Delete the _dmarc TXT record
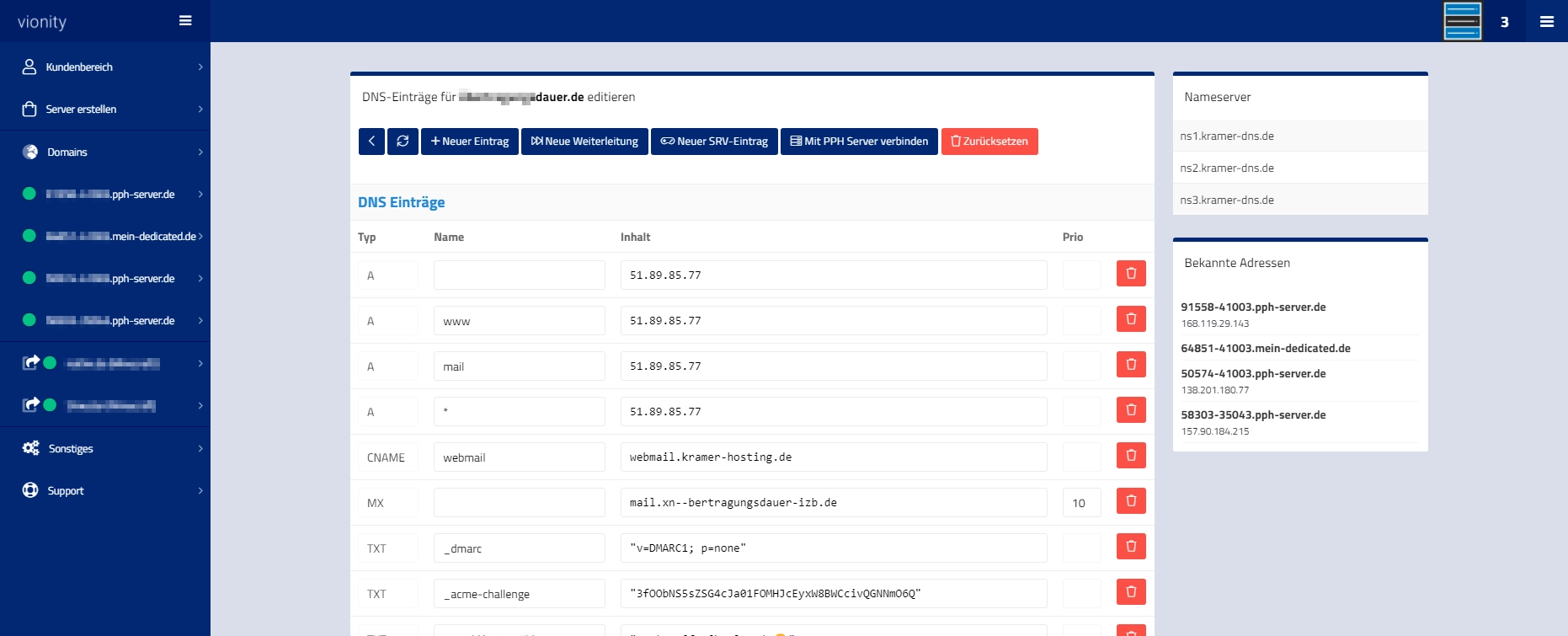Image resolution: width=1568 pixels, height=636 pixels. point(1131,547)
